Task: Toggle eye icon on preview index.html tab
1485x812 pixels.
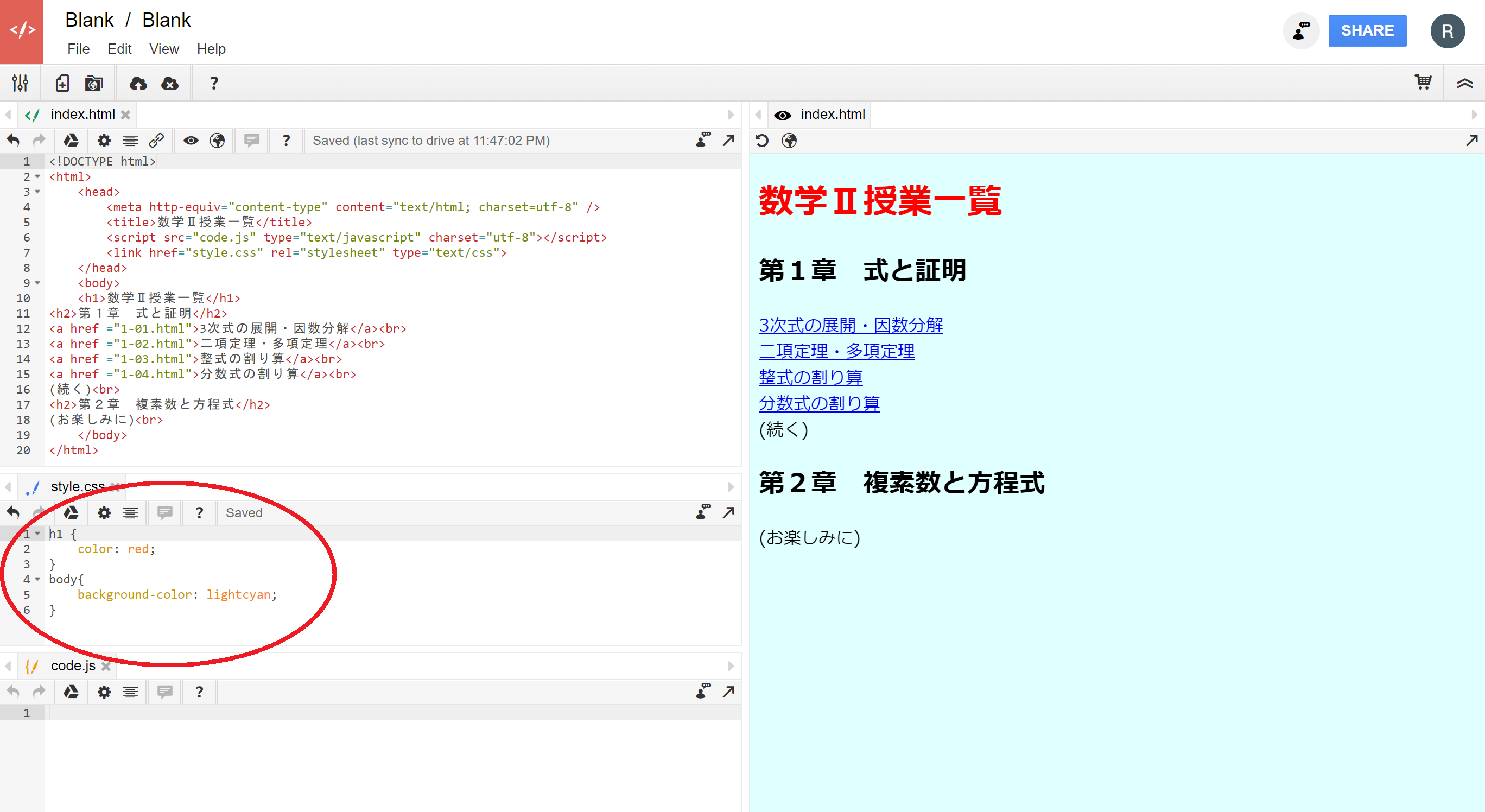Action: click(x=782, y=115)
